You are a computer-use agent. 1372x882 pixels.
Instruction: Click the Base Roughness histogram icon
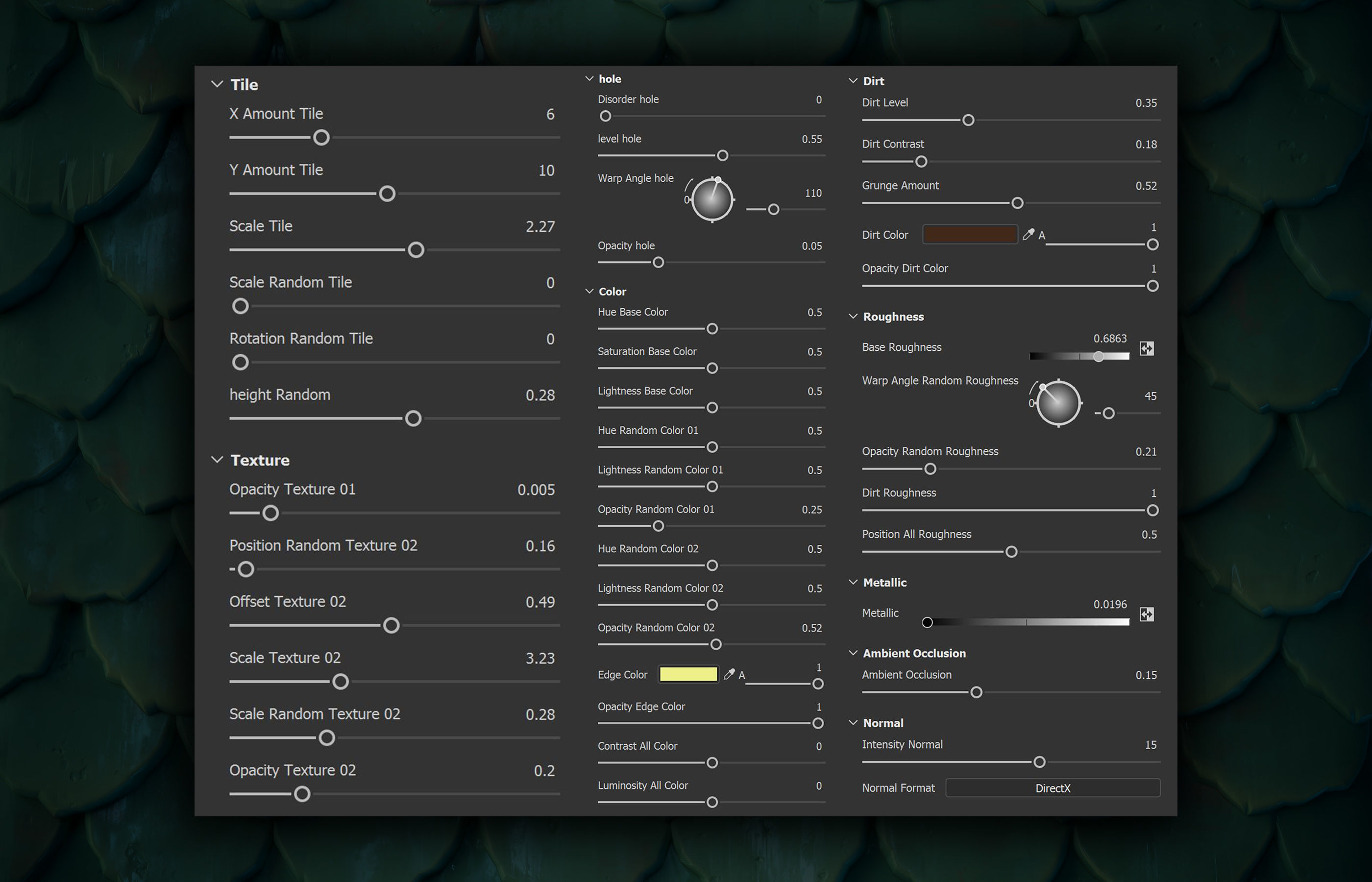[x=1147, y=348]
